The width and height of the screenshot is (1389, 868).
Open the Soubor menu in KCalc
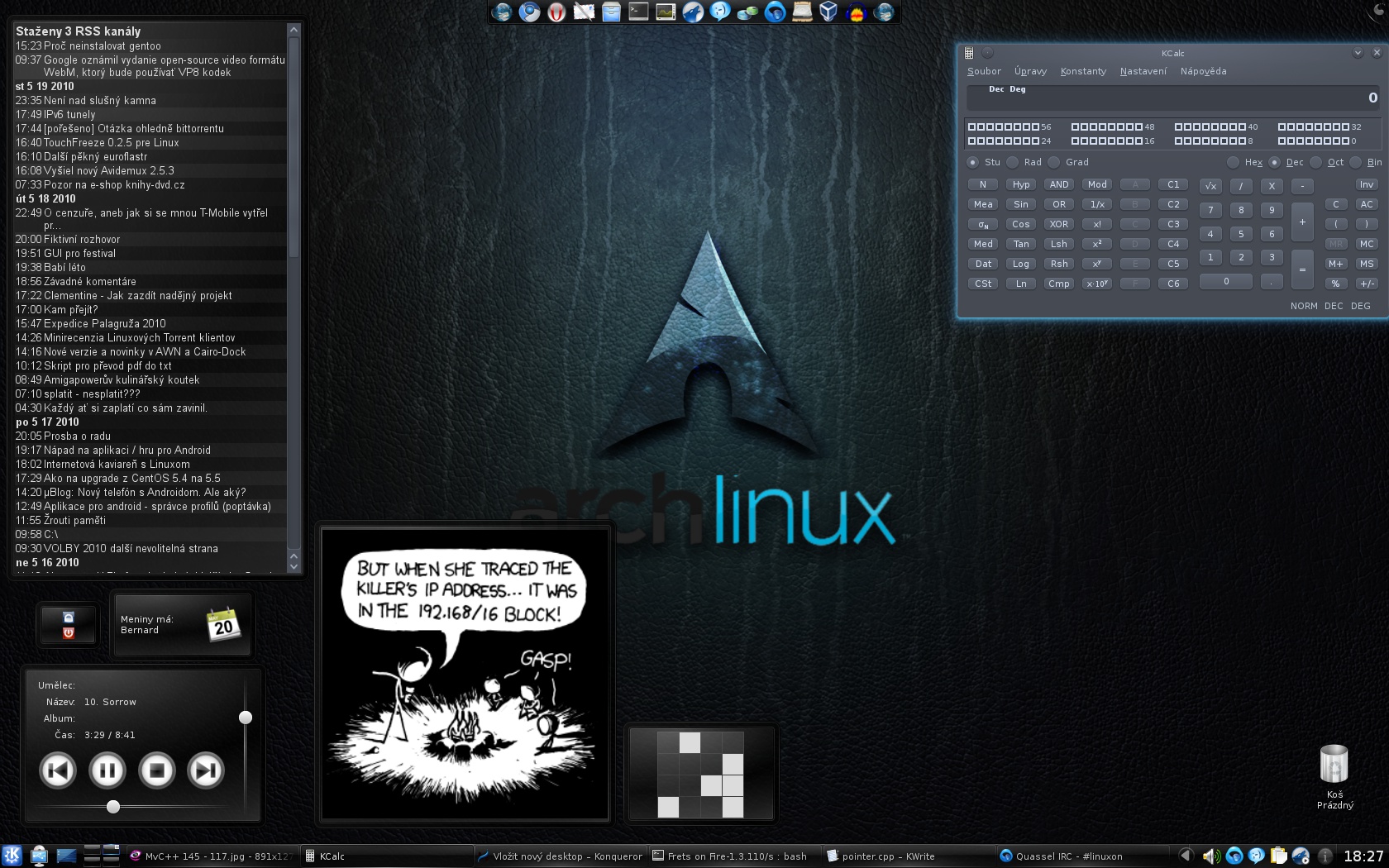[x=984, y=71]
